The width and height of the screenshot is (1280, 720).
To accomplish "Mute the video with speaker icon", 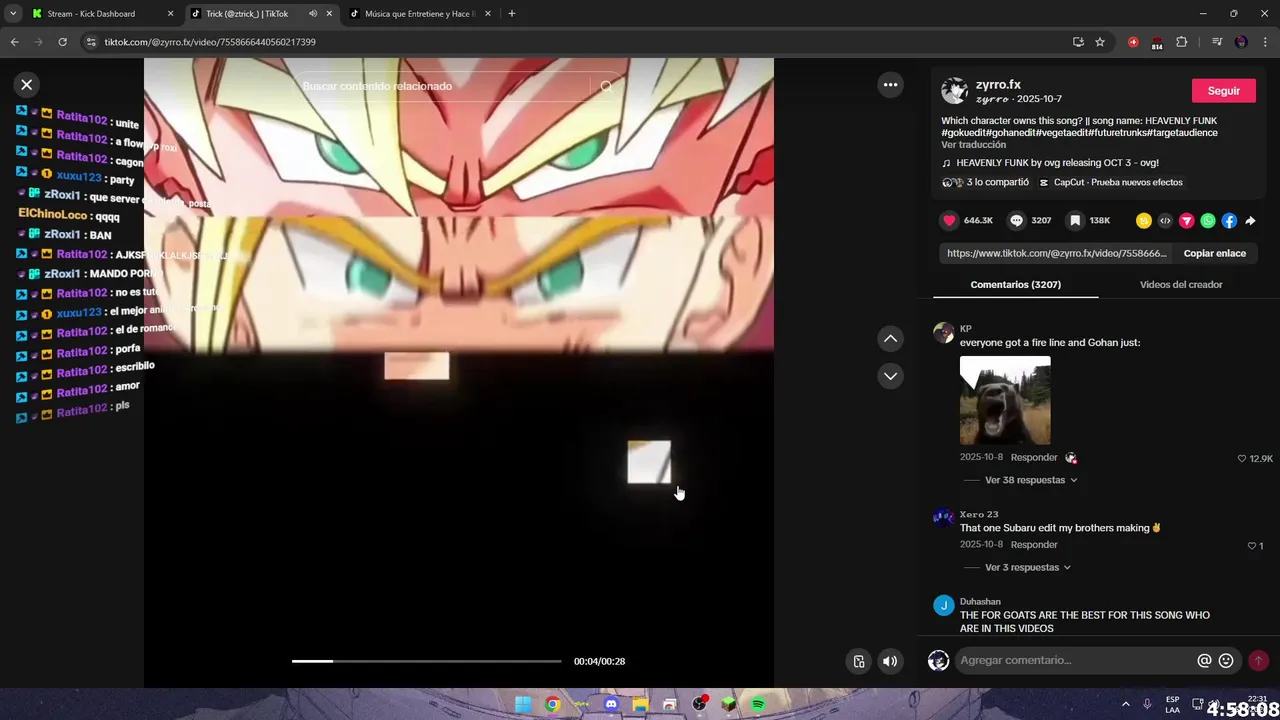I will point(890,661).
